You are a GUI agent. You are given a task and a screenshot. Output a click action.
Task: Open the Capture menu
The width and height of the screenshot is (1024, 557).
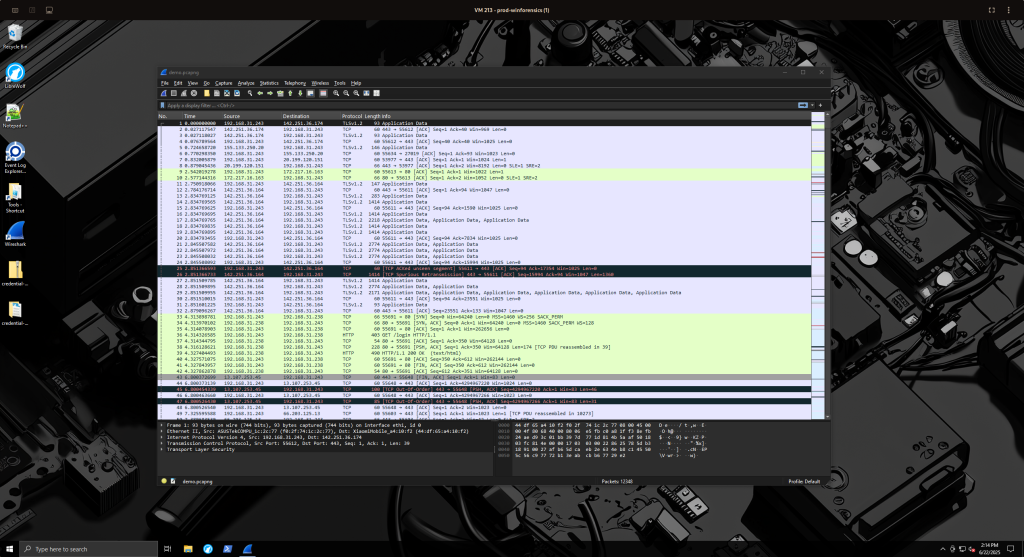coord(223,84)
